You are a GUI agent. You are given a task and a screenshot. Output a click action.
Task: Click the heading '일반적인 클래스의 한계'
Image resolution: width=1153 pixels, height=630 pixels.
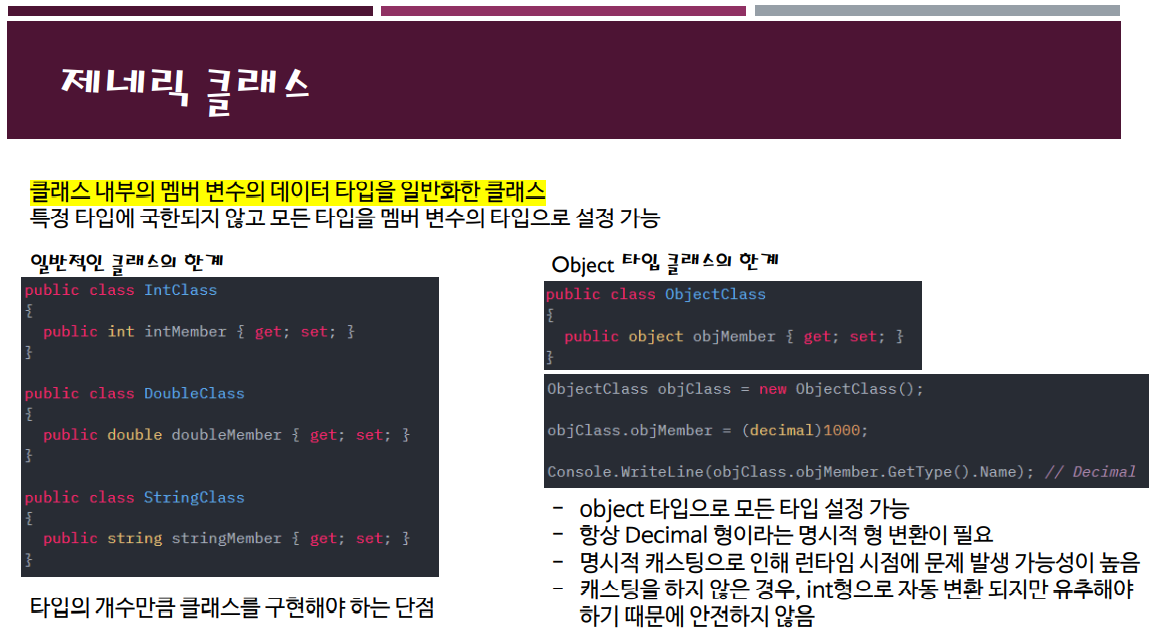click(x=126, y=262)
